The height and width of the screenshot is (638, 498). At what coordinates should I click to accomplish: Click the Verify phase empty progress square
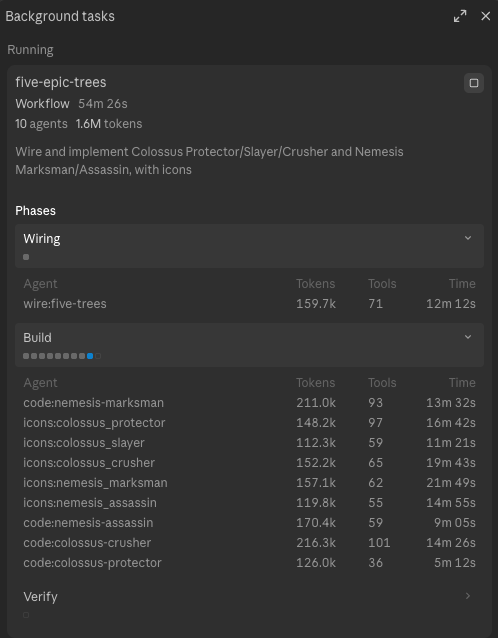26,615
